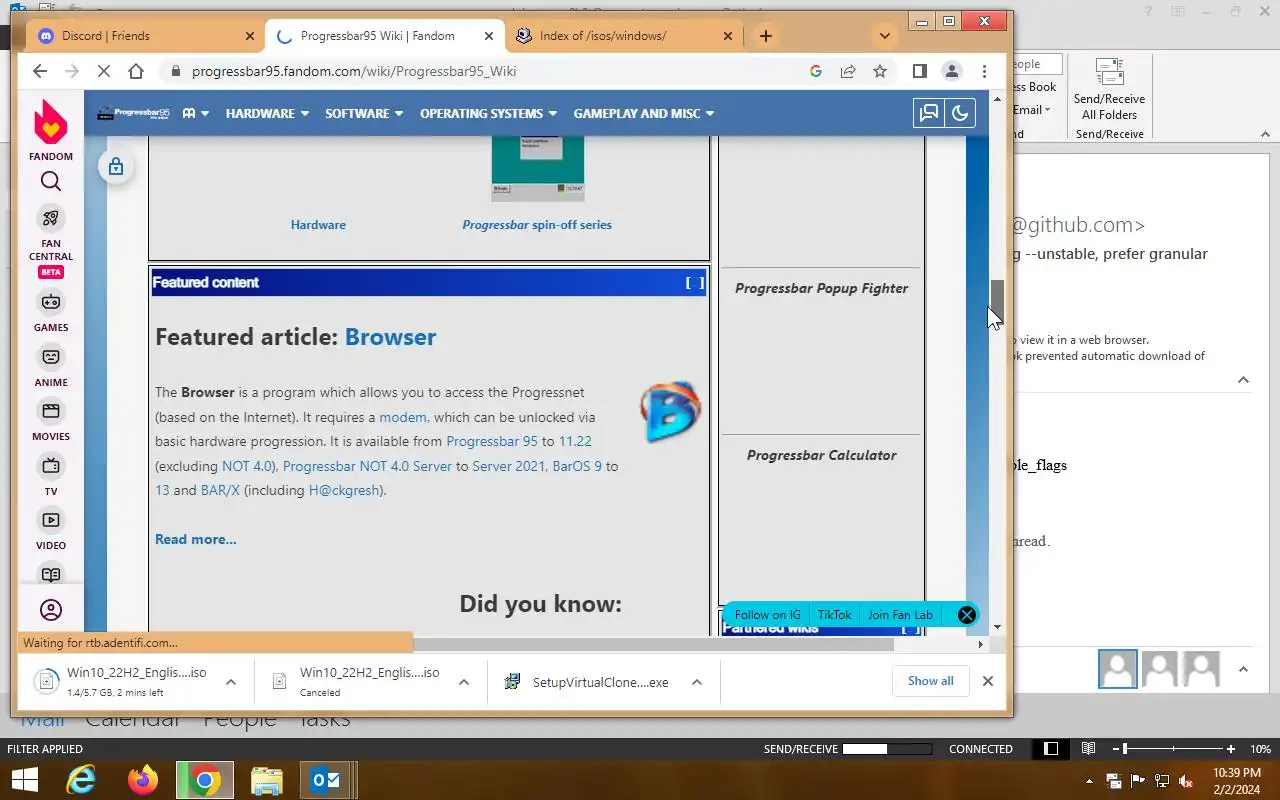Close the Discord | Friends tab
The image size is (1280, 800).
tap(250, 36)
